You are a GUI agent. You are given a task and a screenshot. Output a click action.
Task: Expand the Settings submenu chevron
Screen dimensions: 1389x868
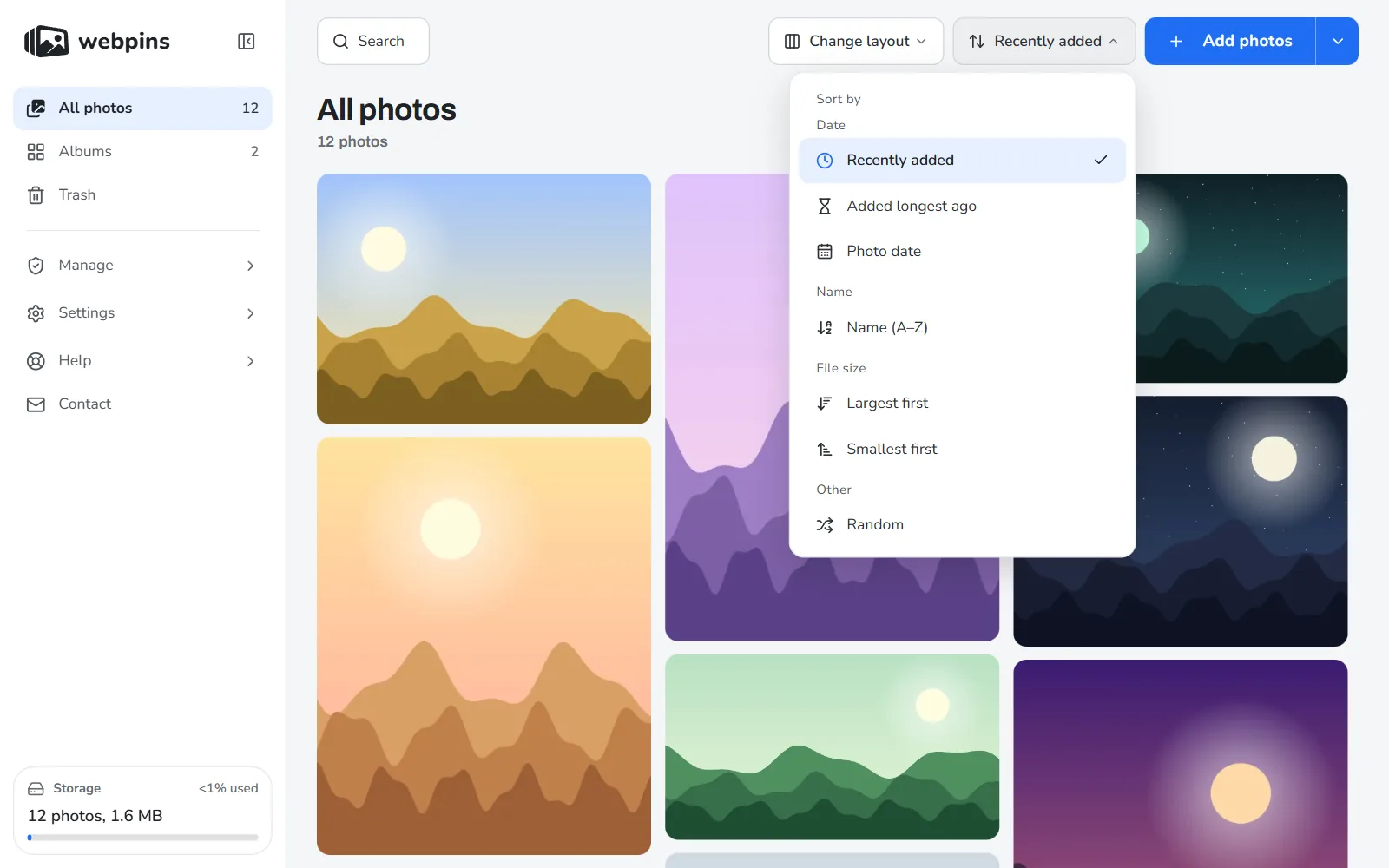pyautogui.click(x=250, y=313)
